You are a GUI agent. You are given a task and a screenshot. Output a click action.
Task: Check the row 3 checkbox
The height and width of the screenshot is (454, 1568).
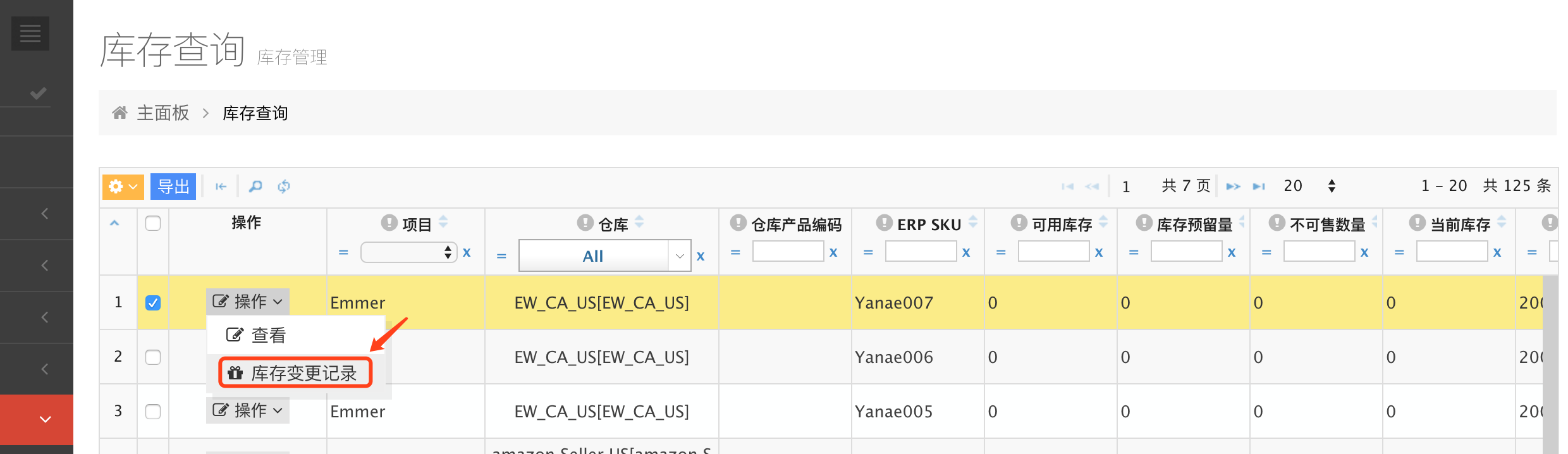(153, 412)
